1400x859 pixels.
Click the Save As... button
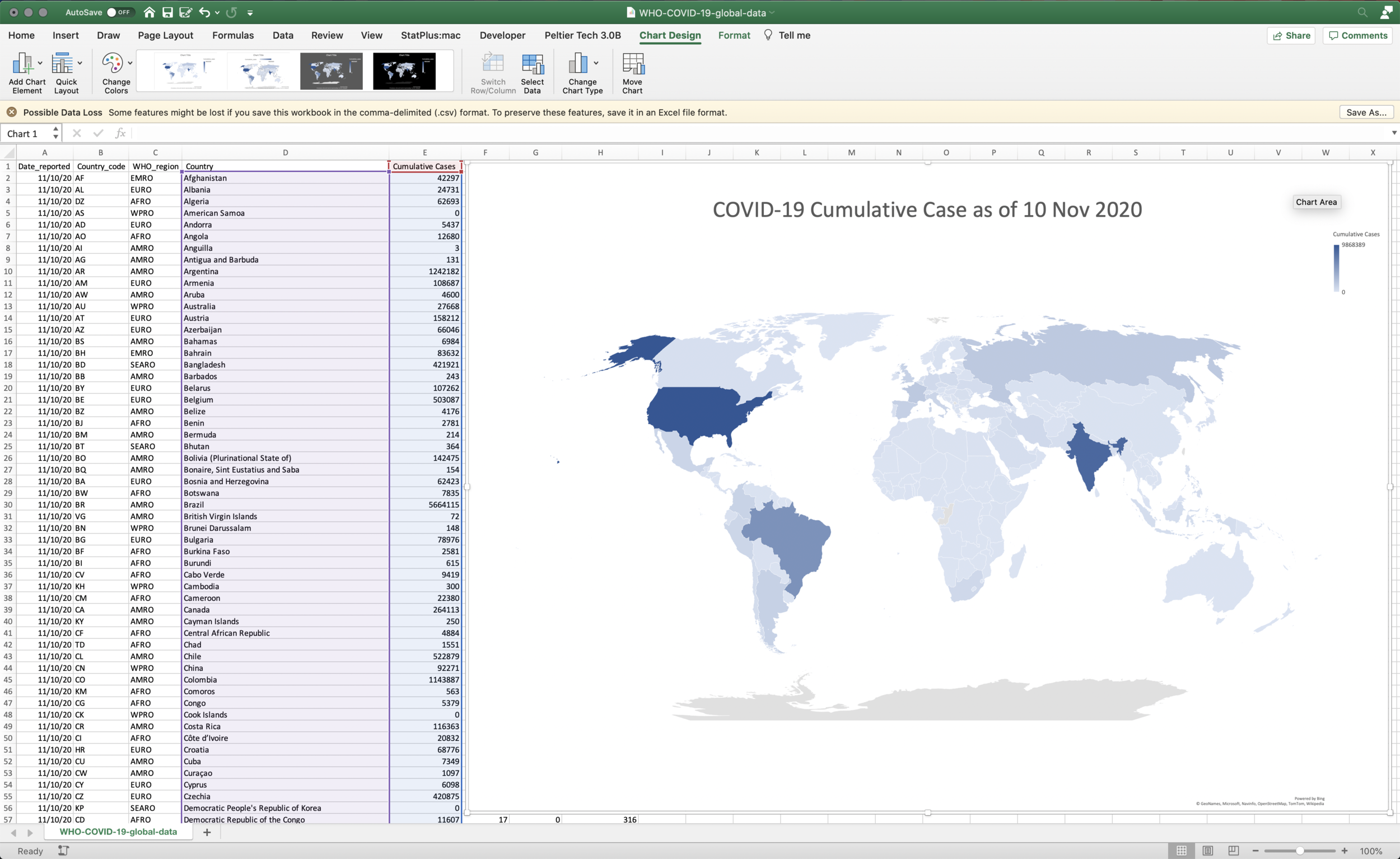1366,113
